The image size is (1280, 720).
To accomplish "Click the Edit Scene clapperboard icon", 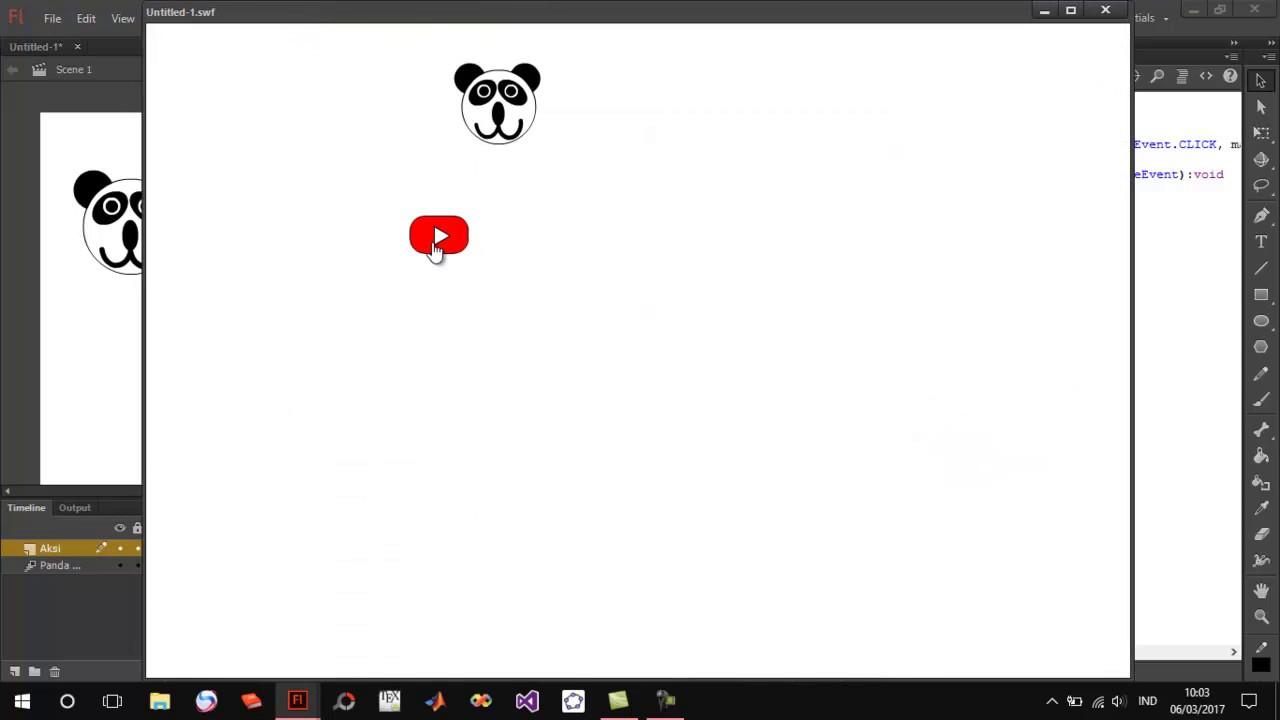I will tap(39, 70).
